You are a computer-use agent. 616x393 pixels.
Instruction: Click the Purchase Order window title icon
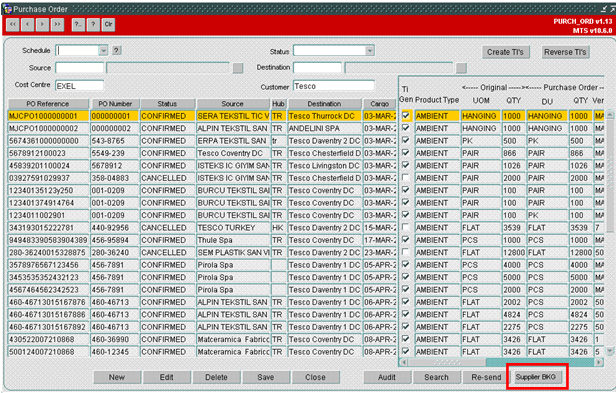7,9
